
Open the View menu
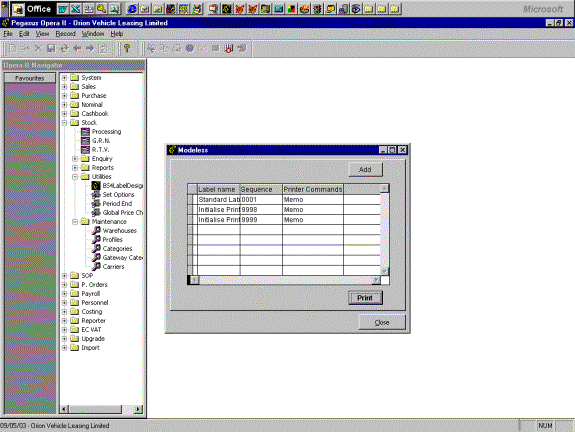click(x=42, y=34)
